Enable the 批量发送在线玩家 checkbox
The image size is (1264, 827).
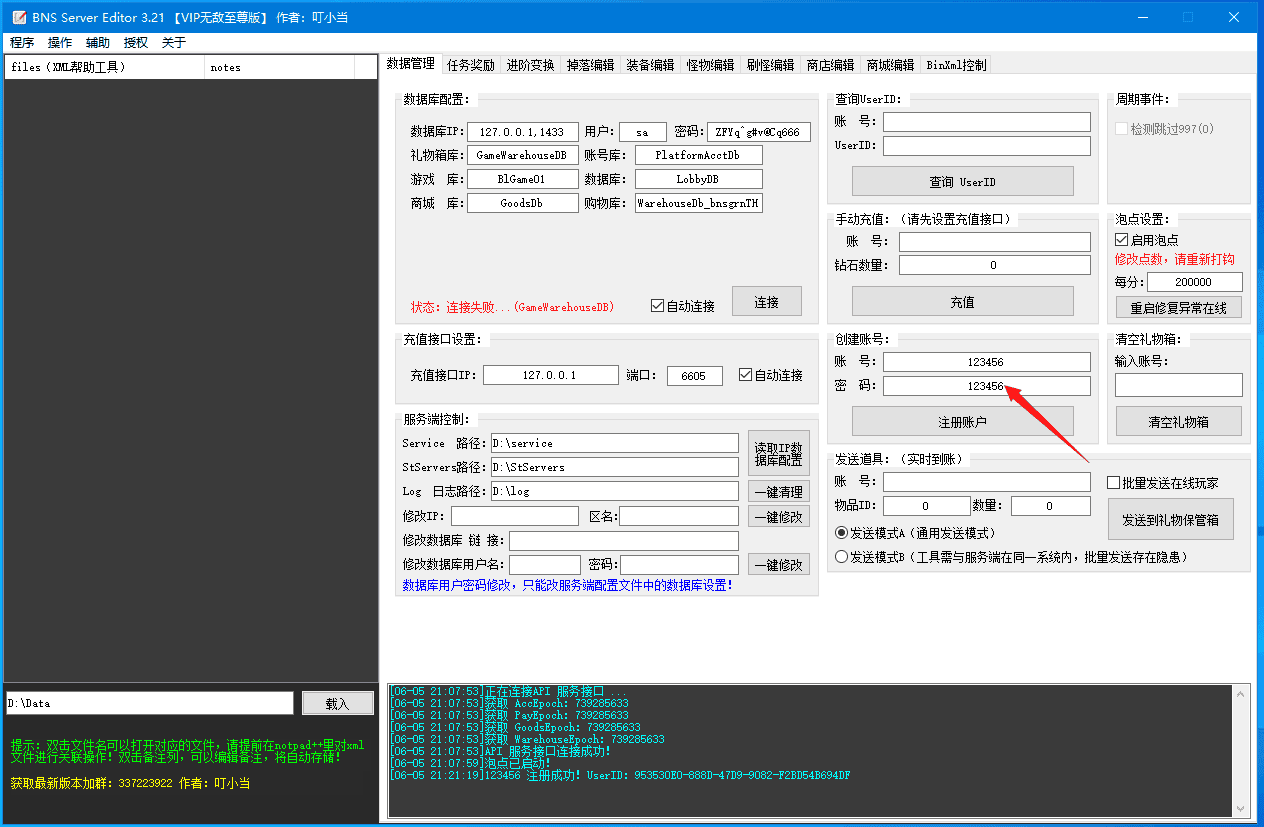pos(1113,481)
